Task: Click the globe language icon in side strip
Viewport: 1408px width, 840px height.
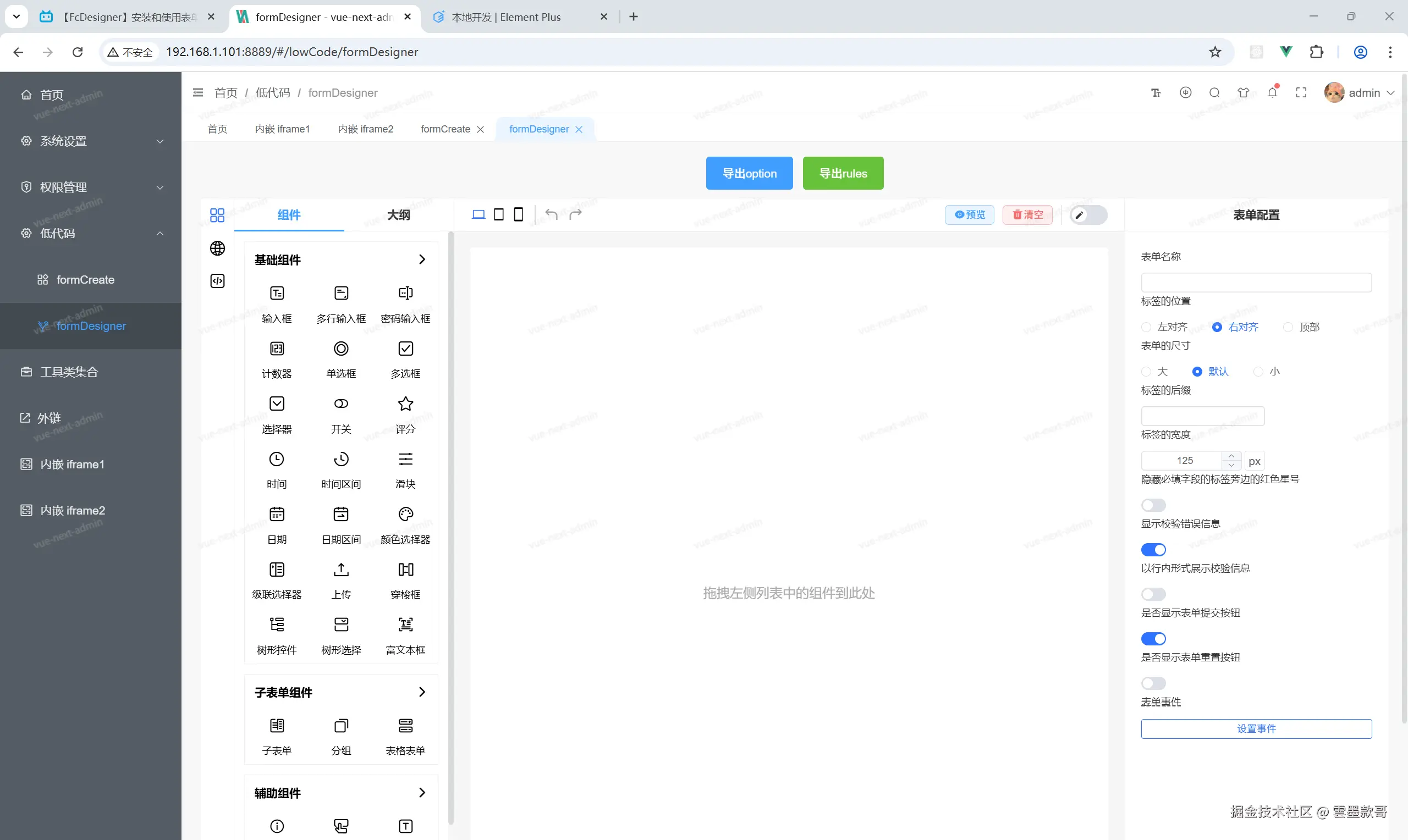Action: (x=217, y=248)
